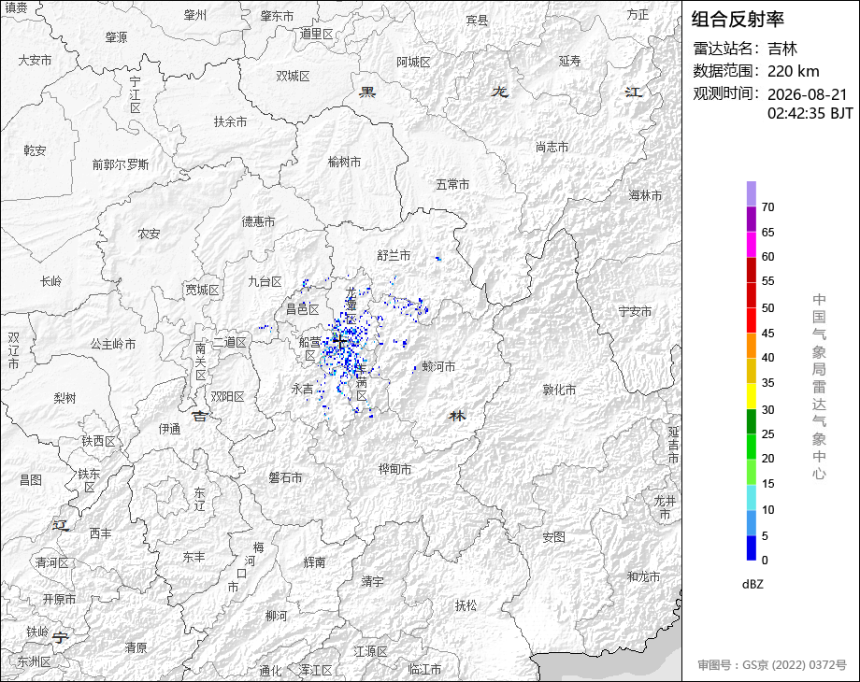Click the black cross radar station marker
Viewport: 860px width, 682px height.
click(x=340, y=341)
